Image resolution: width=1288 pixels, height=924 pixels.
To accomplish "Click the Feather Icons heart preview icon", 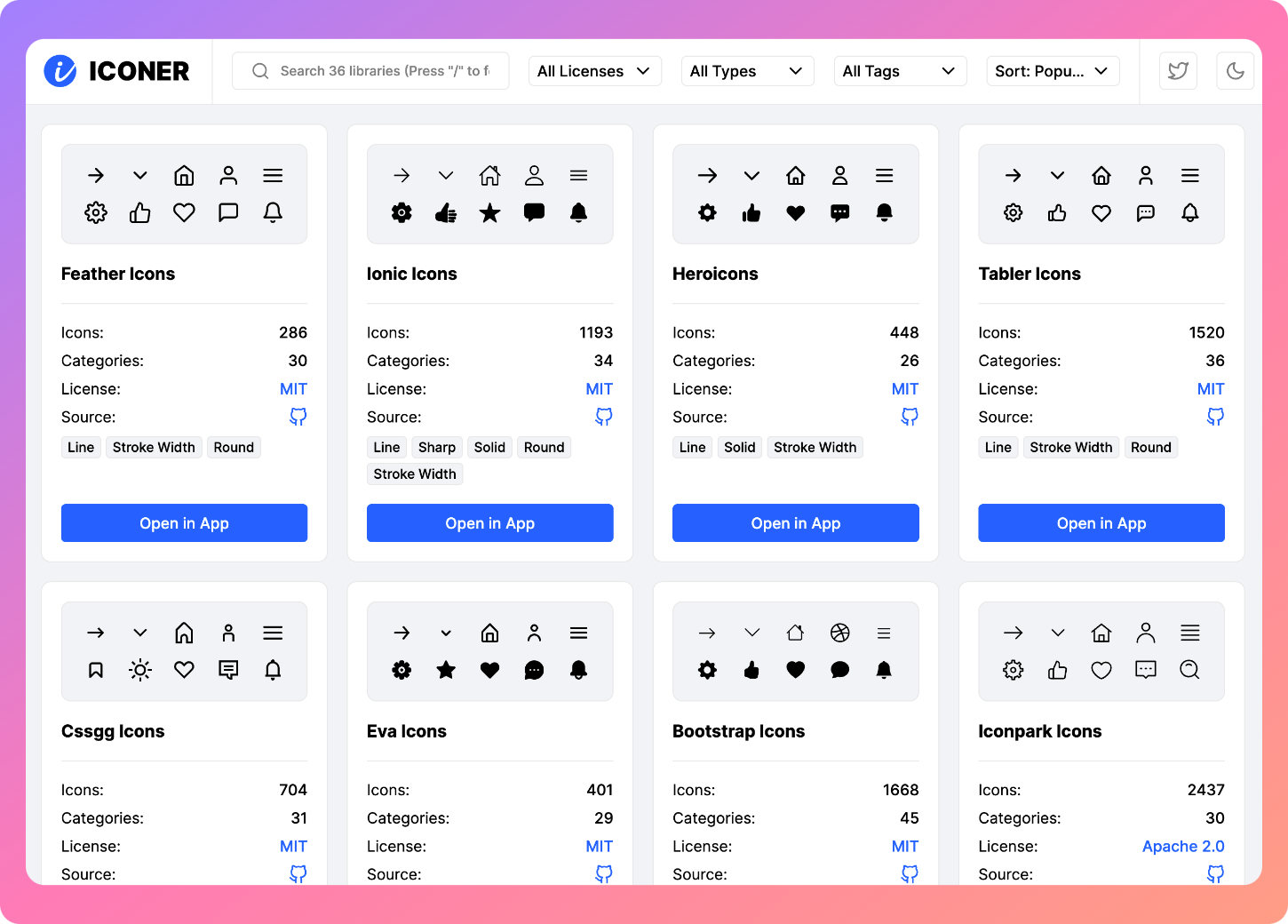I will pos(184,212).
